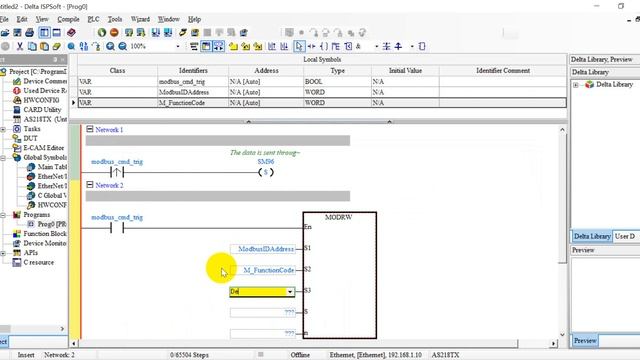Viewport: 640px width, 360px height.
Task: Click the Print icon in toolbar
Action: [29, 33]
